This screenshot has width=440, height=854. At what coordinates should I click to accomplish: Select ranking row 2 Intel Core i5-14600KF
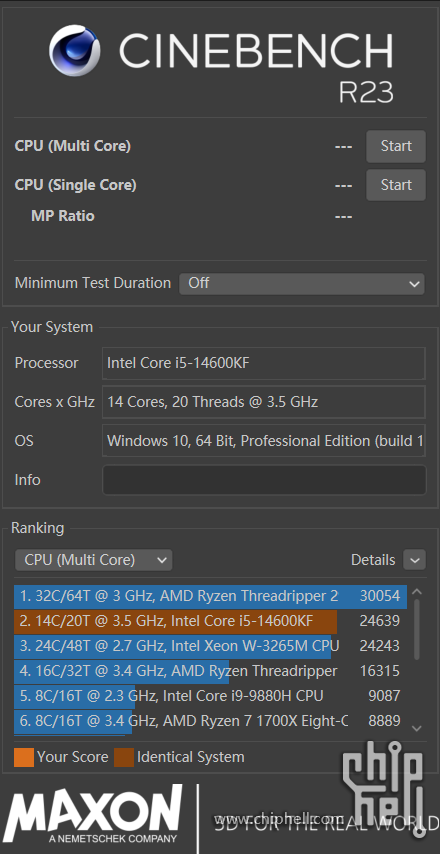210,621
